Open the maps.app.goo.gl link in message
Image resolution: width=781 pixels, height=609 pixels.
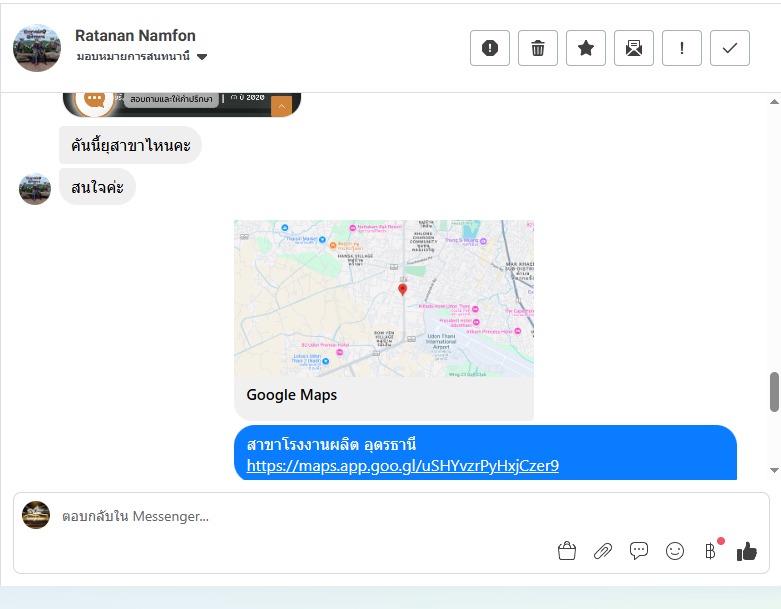[402, 466]
